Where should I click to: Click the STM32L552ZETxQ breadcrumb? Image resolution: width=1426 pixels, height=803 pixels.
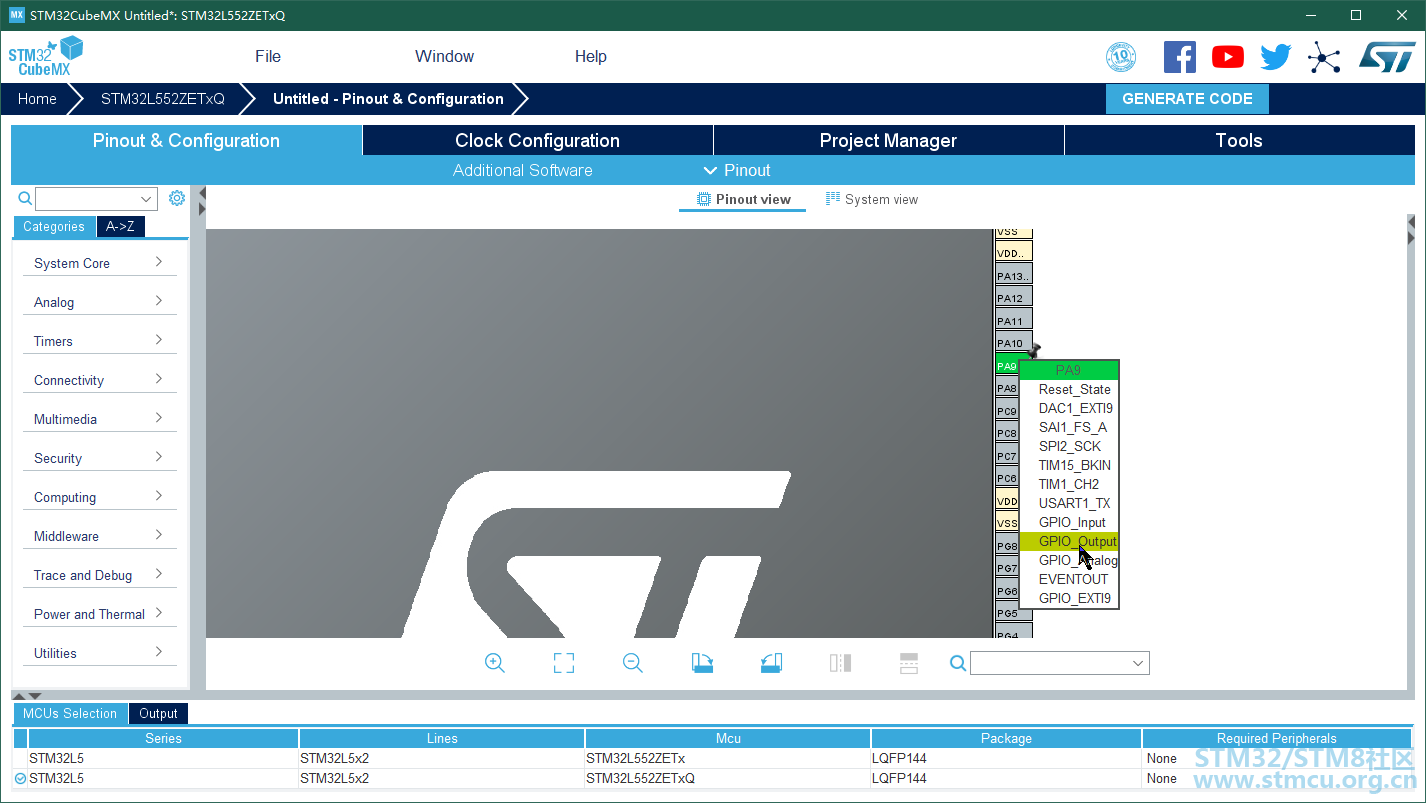click(163, 99)
